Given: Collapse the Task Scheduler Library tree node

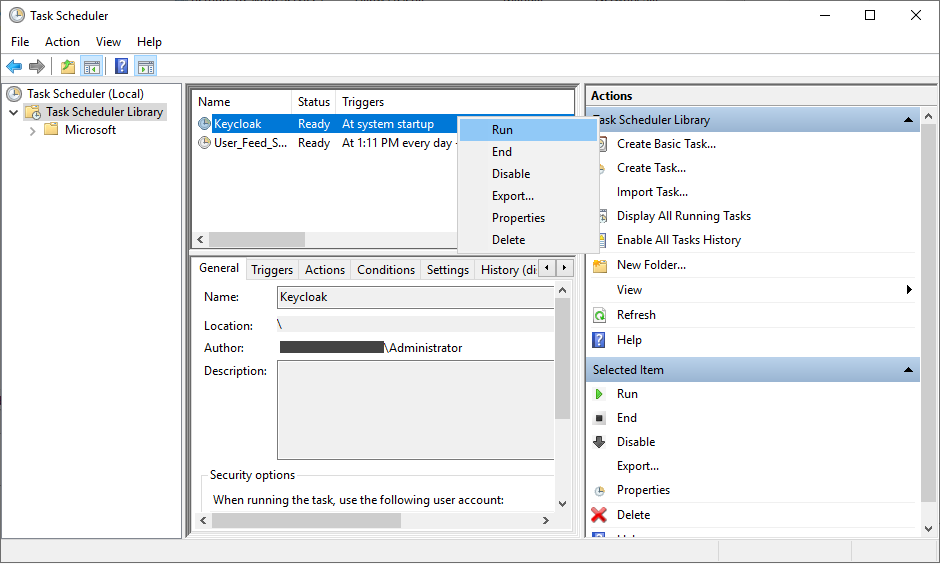Looking at the screenshot, I should tap(13, 112).
